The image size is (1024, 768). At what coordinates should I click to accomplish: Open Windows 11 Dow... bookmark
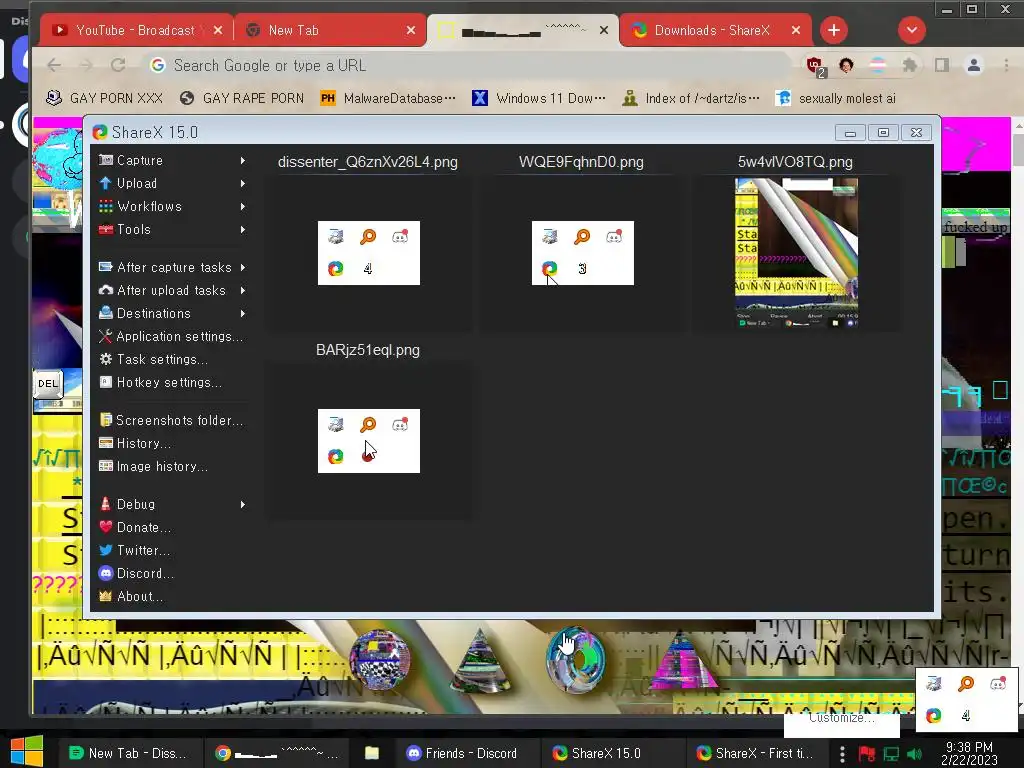[539, 99]
